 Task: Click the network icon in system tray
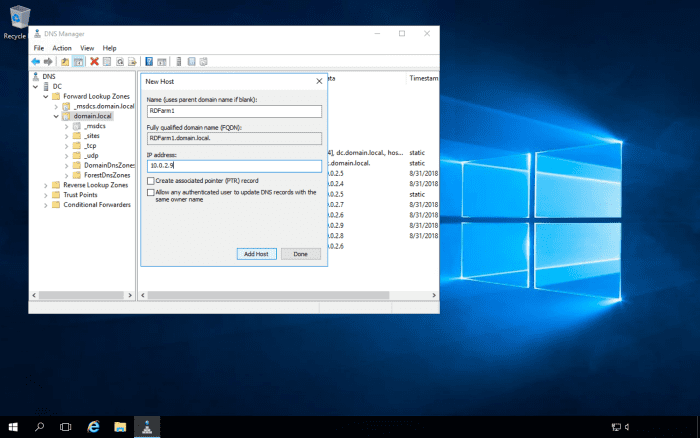tap(617, 427)
